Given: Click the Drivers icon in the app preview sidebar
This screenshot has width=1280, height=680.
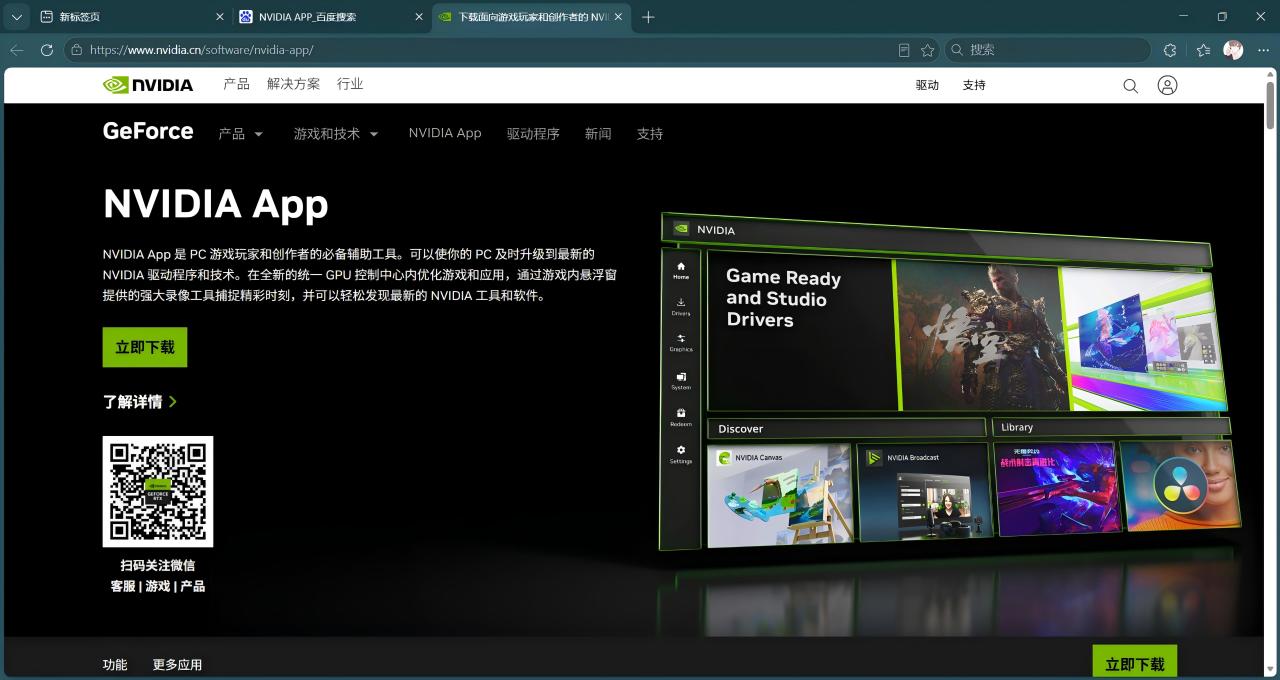Looking at the screenshot, I should pyautogui.click(x=681, y=306).
